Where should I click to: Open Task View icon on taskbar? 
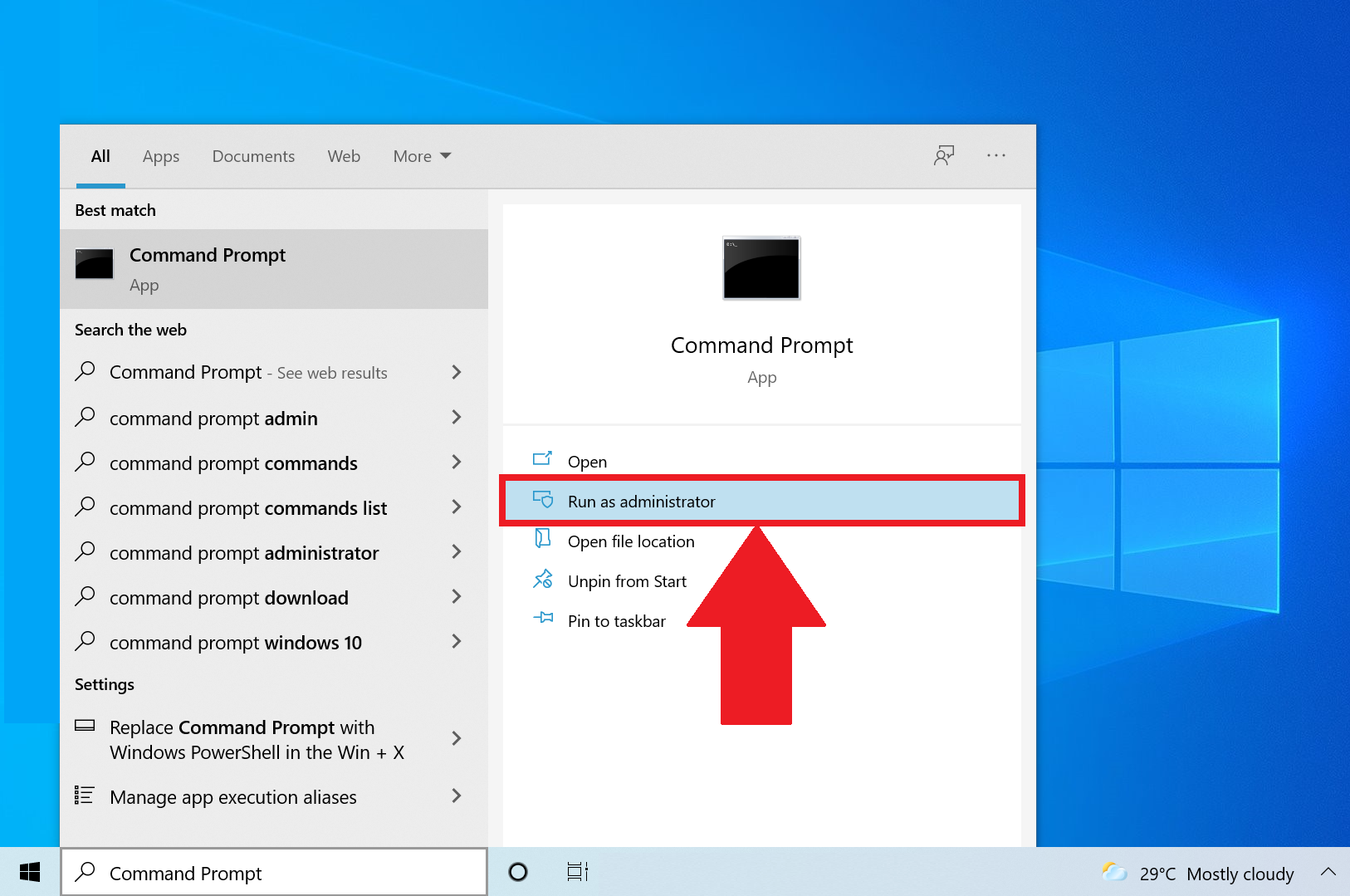coord(578,872)
